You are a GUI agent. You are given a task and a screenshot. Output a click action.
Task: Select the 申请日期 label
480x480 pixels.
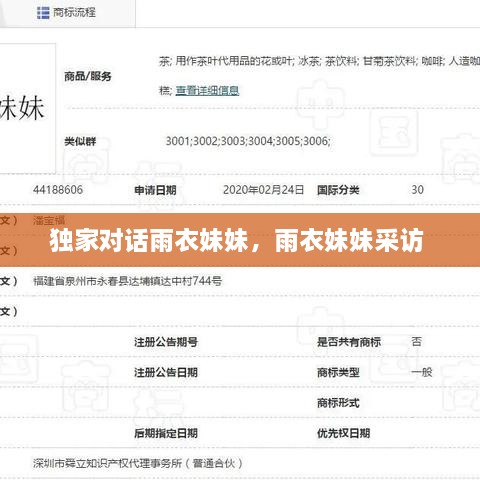coord(155,190)
